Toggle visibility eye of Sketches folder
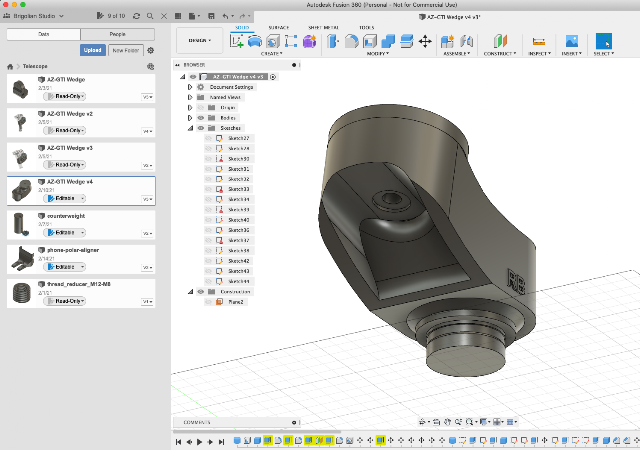640x450 pixels. tap(200, 128)
